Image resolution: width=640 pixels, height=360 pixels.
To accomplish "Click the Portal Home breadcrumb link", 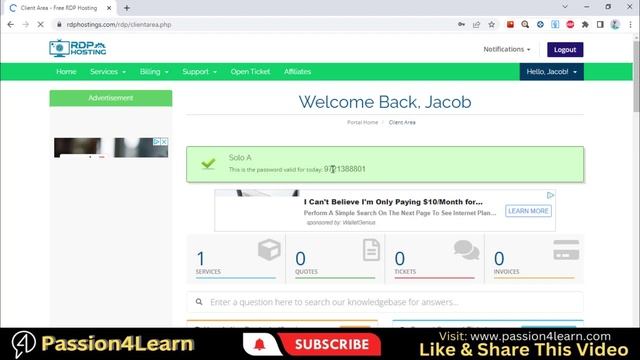I will [362, 122].
